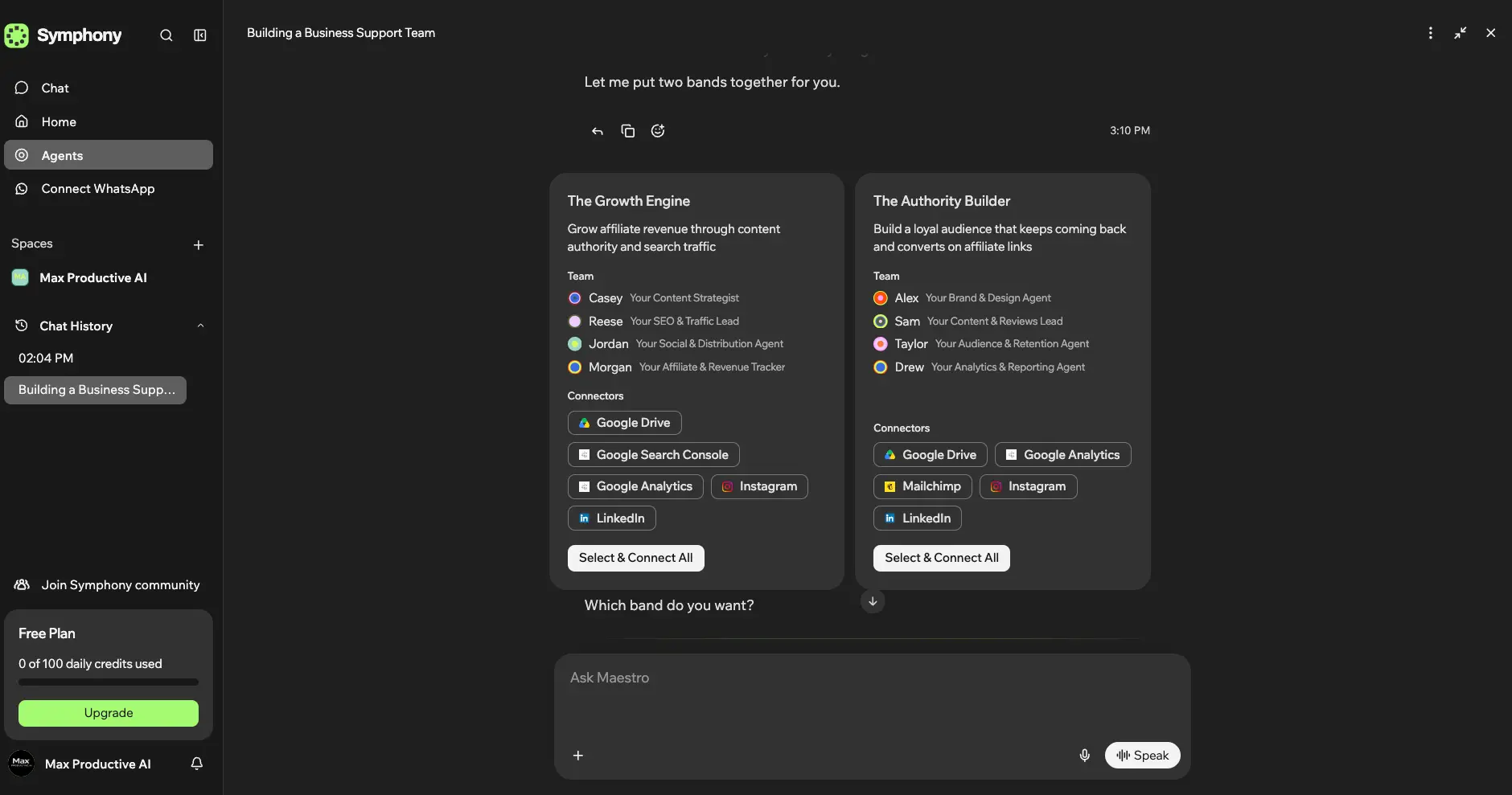Collapse the sidebar using the panel icon

click(200, 35)
